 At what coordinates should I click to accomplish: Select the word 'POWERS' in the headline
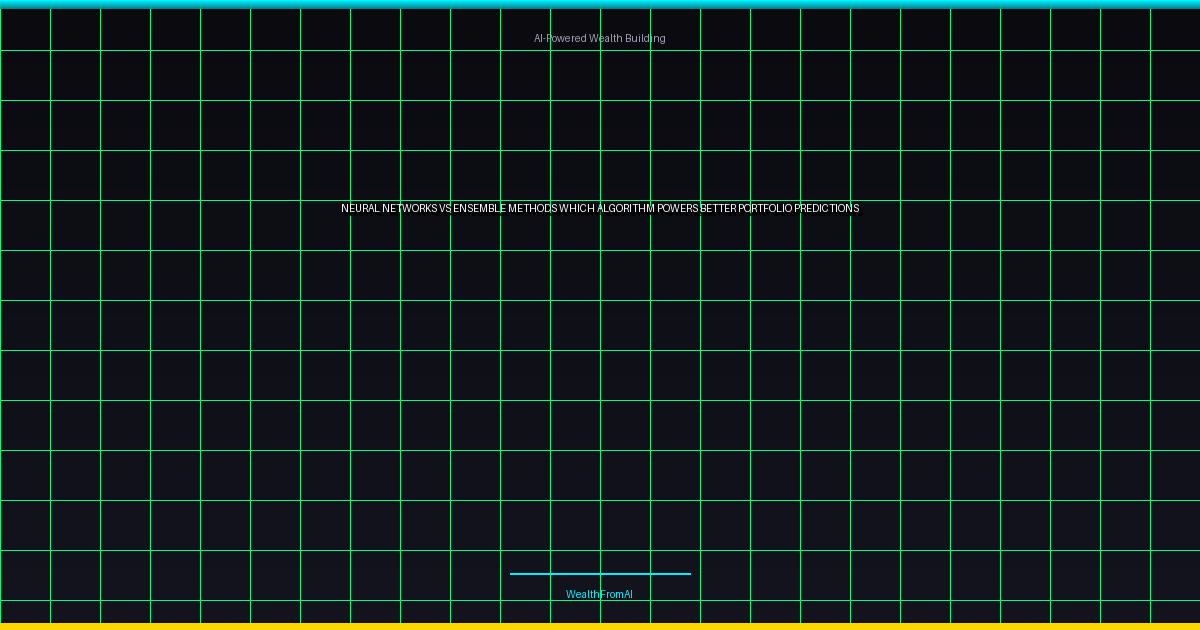tap(678, 209)
